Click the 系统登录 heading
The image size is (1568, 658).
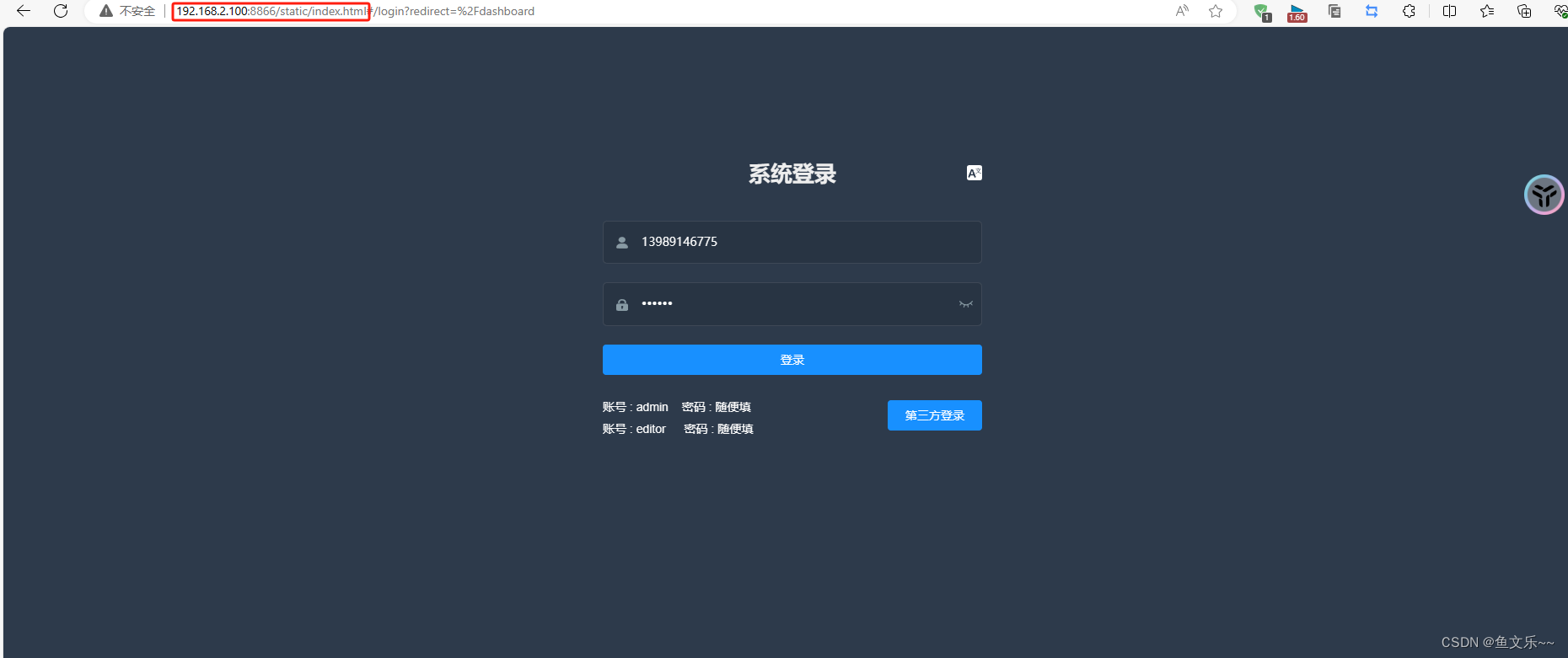pos(792,174)
